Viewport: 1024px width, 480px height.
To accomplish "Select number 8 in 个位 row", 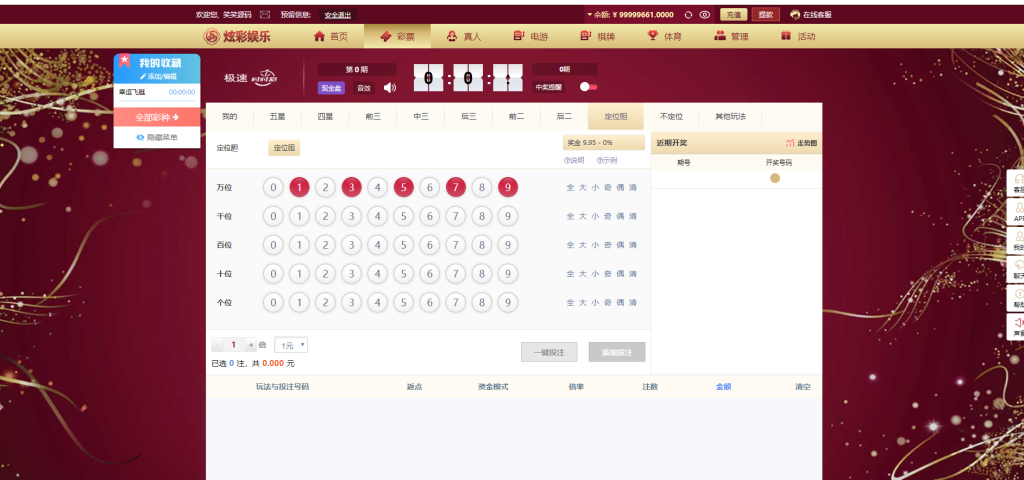I will coord(481,303).
